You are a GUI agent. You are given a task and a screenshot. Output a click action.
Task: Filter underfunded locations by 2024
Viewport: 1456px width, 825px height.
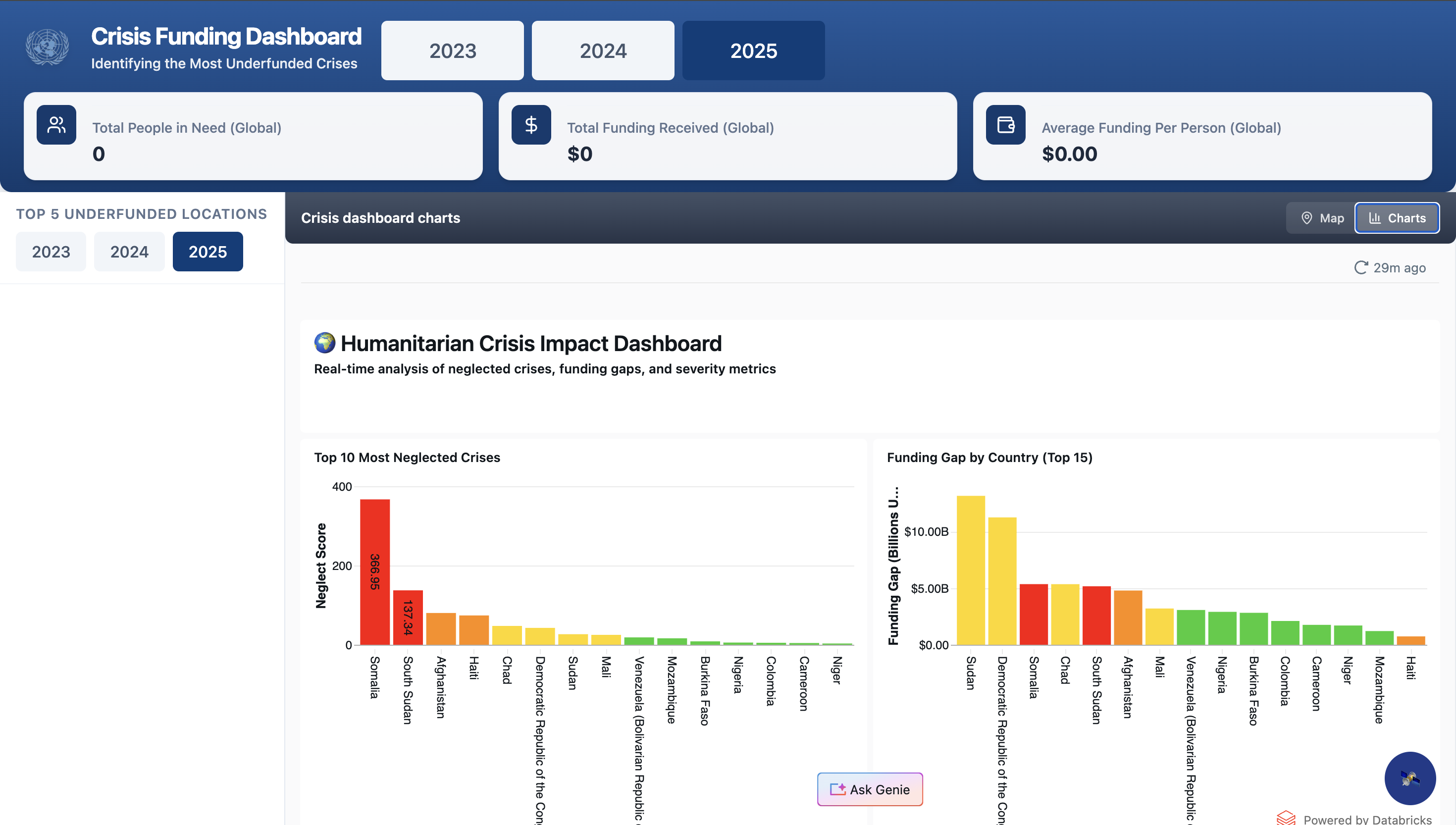click(x=129, y=252)
